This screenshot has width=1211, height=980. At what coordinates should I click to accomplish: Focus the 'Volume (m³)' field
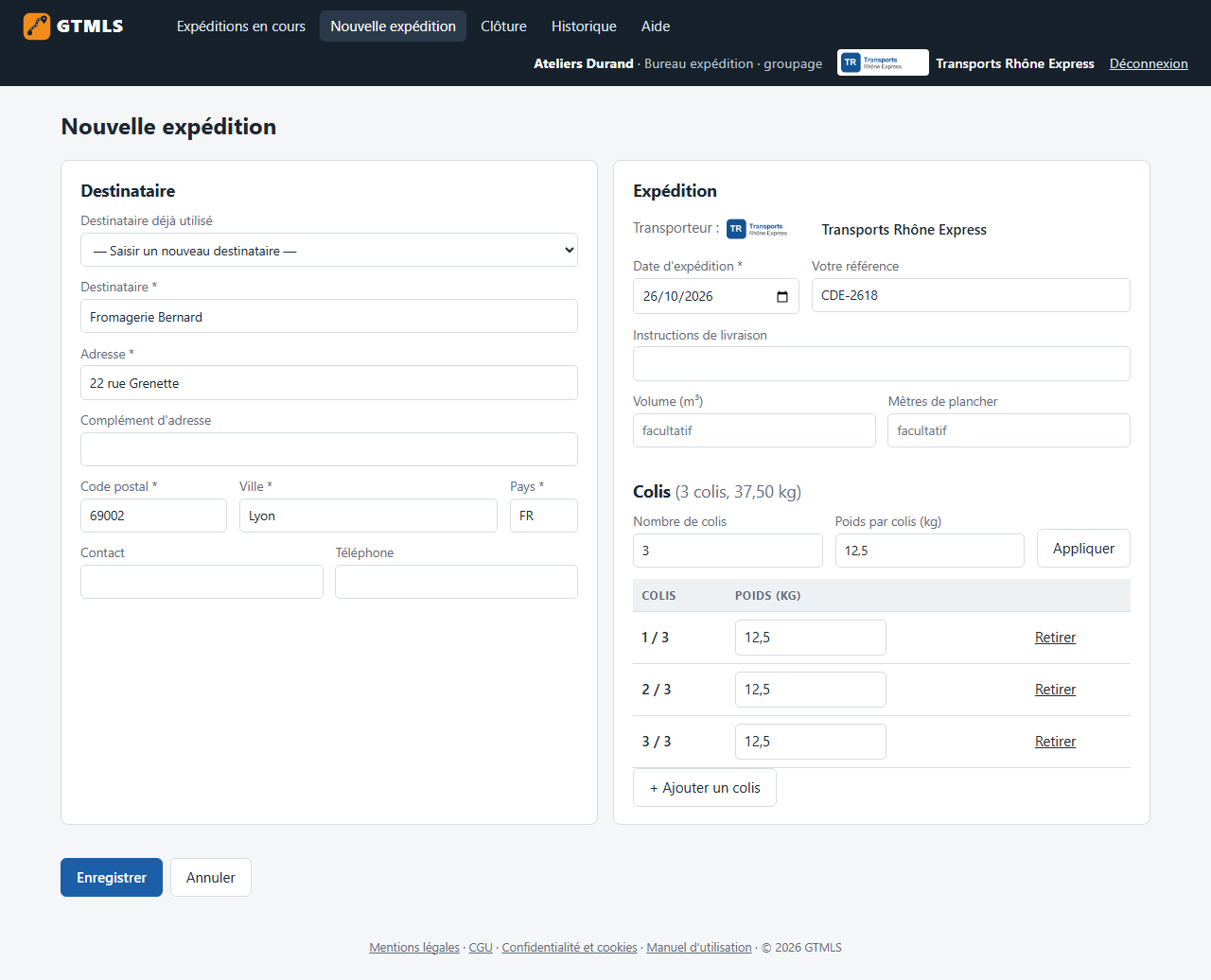point(754,430)
